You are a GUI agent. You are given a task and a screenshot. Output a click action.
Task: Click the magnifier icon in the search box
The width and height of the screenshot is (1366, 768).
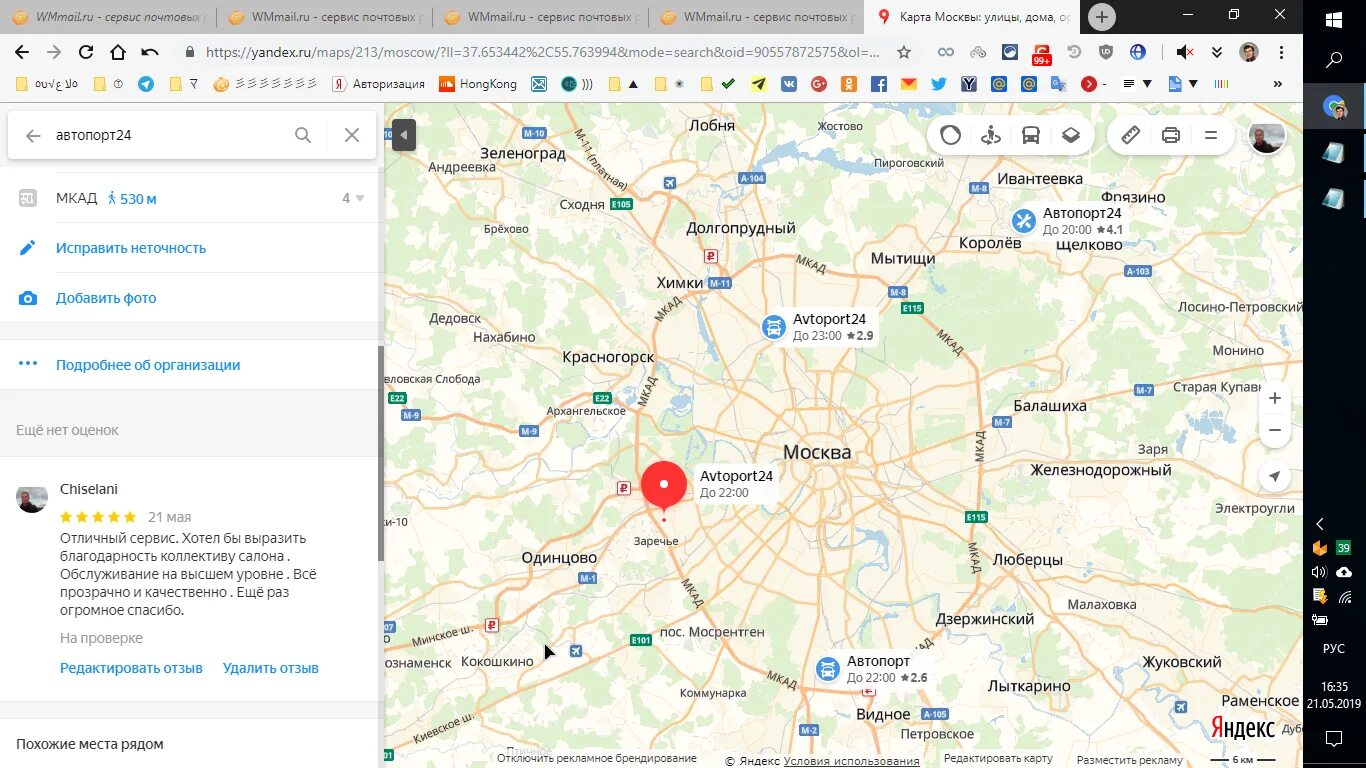(303, 135)
